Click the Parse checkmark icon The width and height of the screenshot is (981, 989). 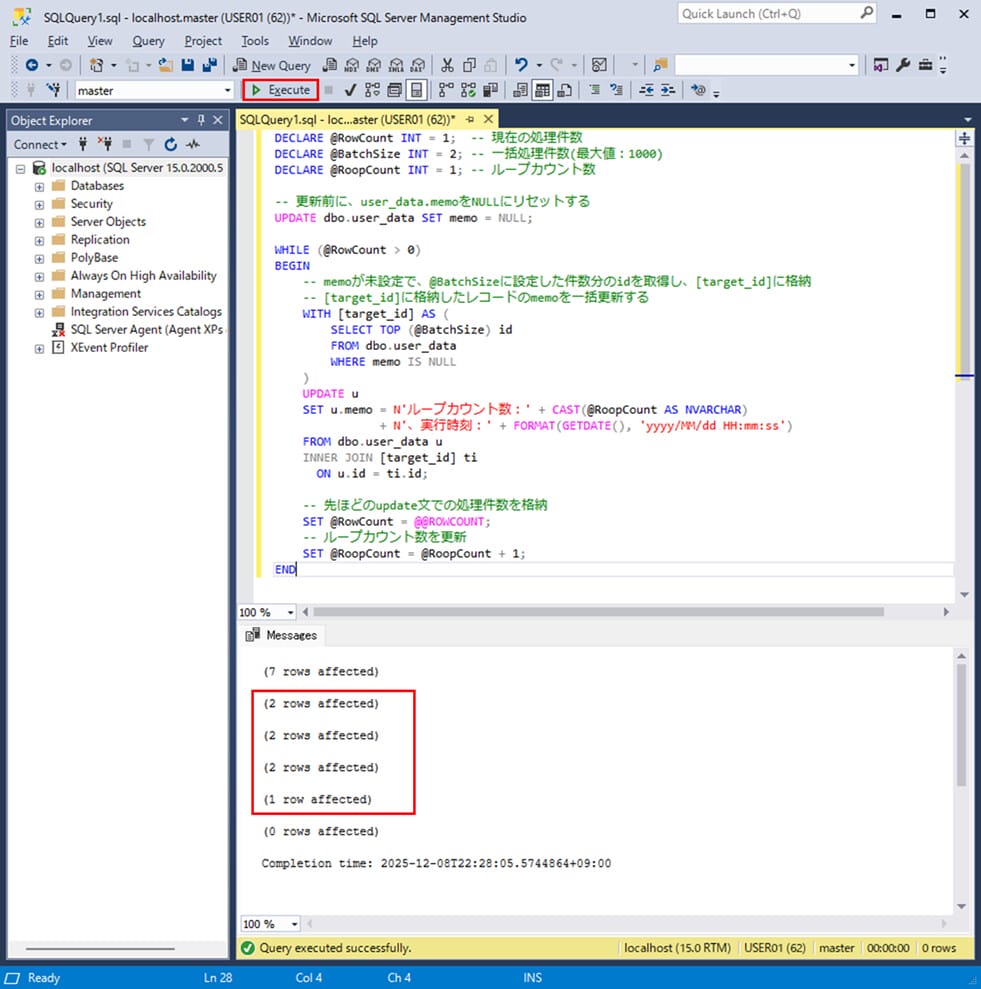351,90
